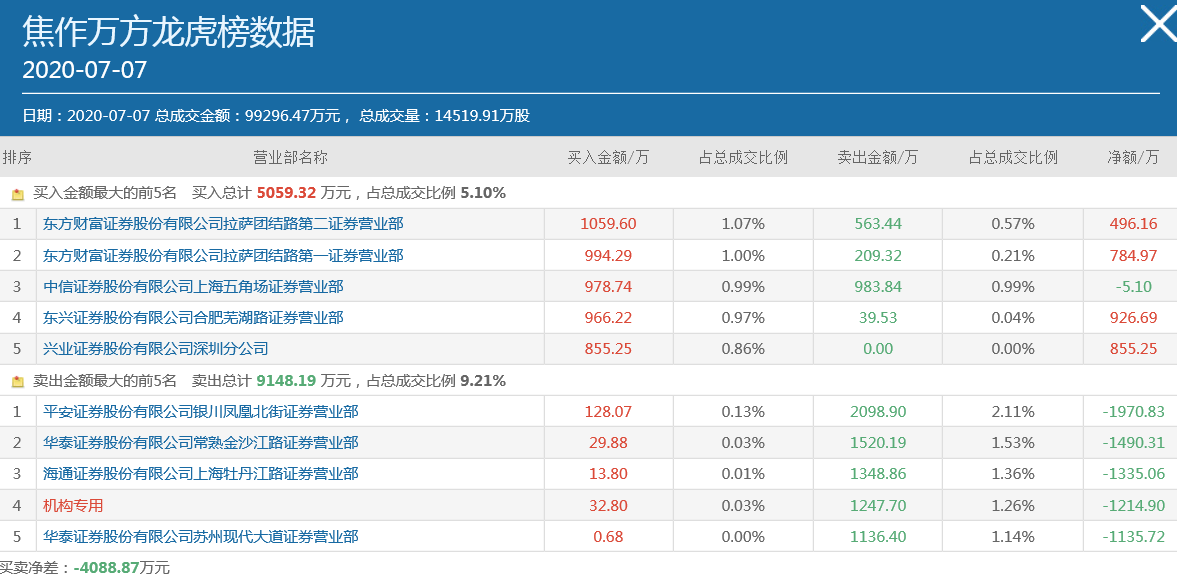Select ratio 1.26% in 机构专用 row
The height and width of the screenshot is (577, 1177).
1013,506
